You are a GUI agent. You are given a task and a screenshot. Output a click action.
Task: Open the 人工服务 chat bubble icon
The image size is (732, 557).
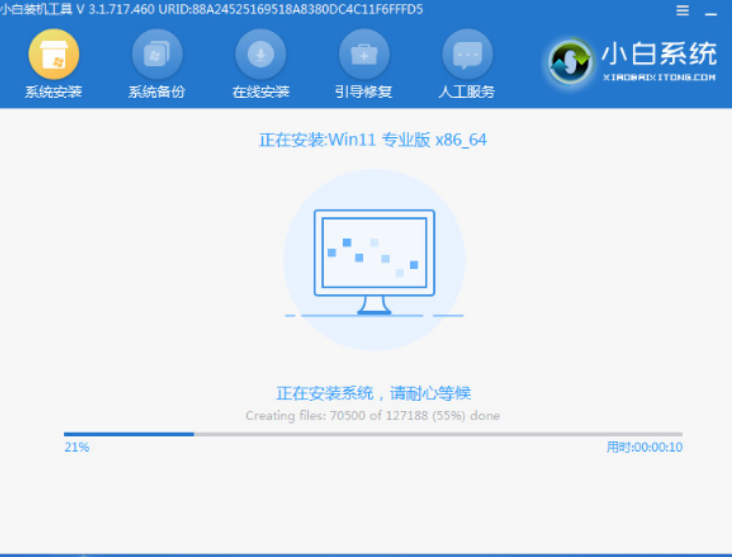point(467,54)
